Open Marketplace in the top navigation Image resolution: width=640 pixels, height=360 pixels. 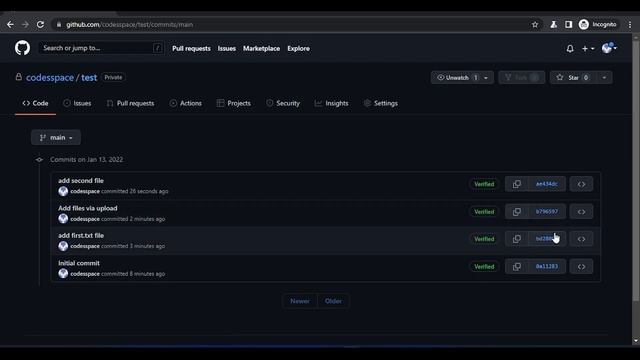tap(262, 49)
